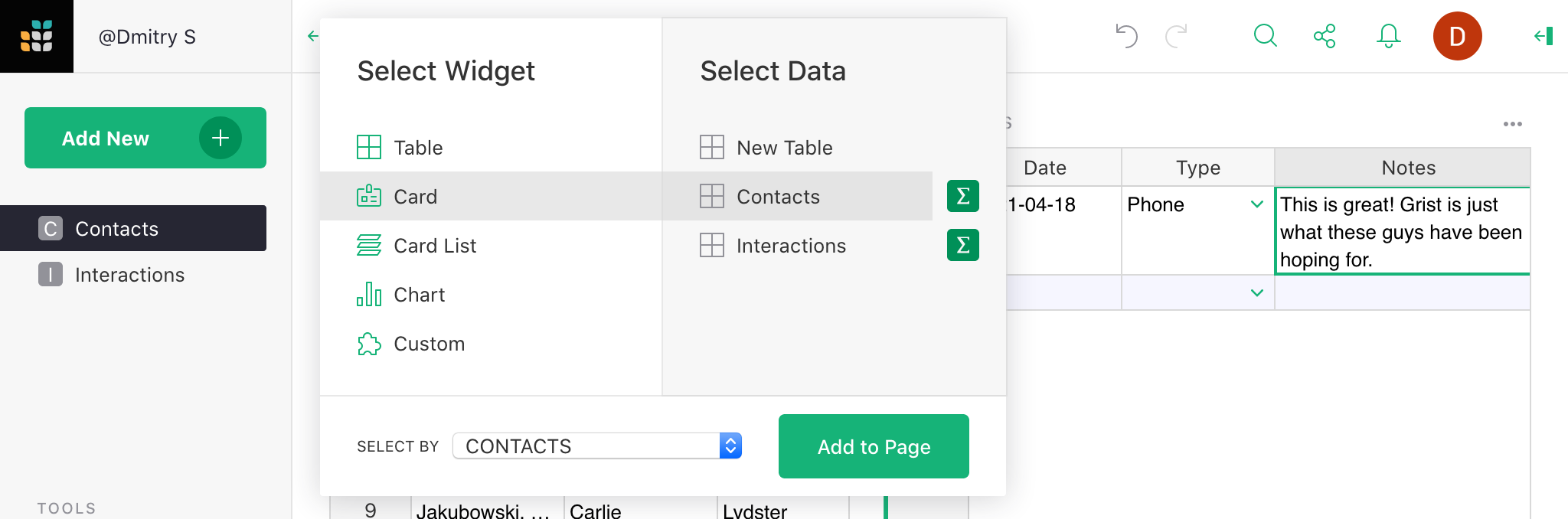This screenshot has width=1568, height=519.
Task: Open the Type dropdown showing Phone
Action: point(1256,204)
